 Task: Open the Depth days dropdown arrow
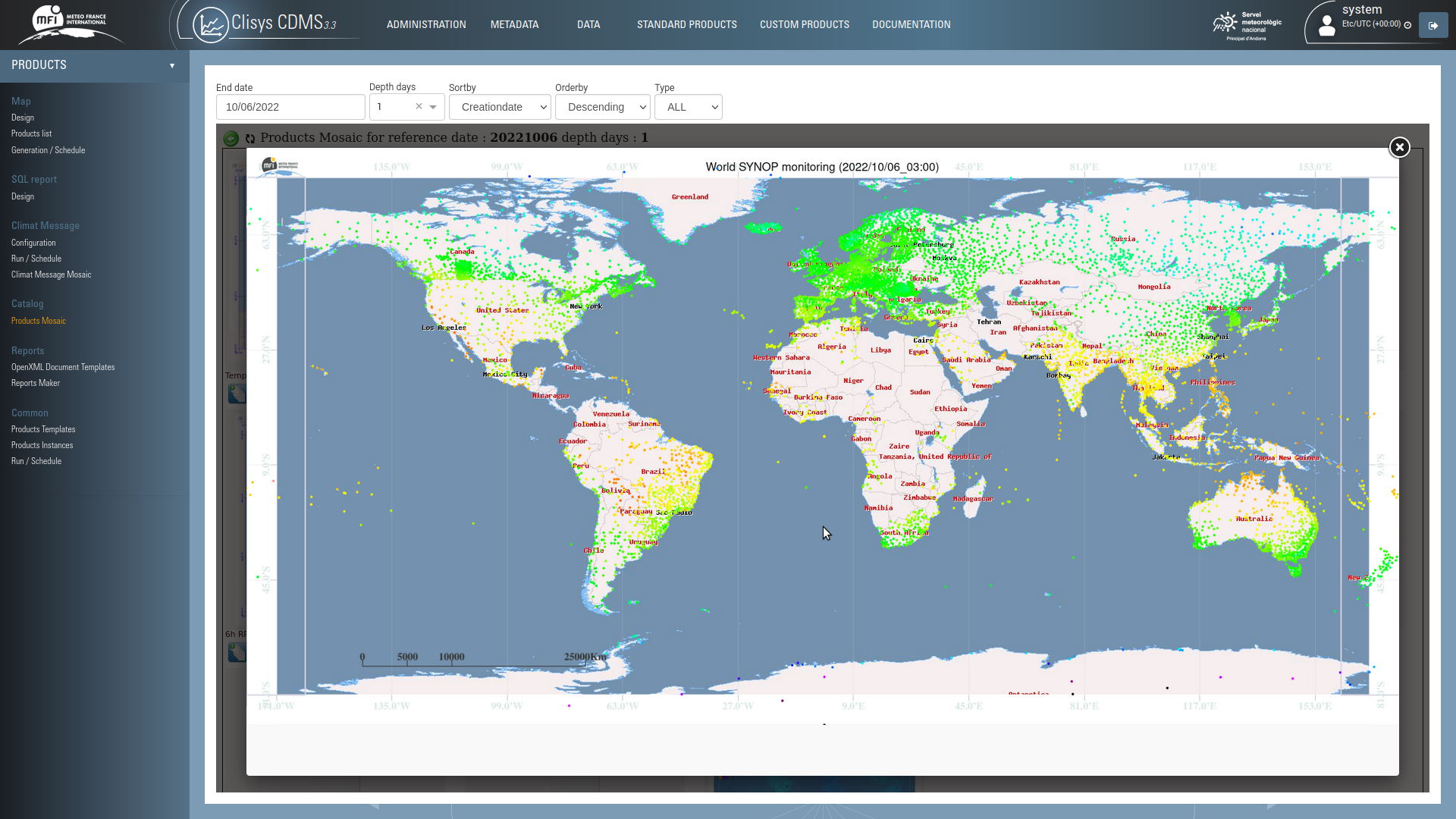(x=433, y=108)
